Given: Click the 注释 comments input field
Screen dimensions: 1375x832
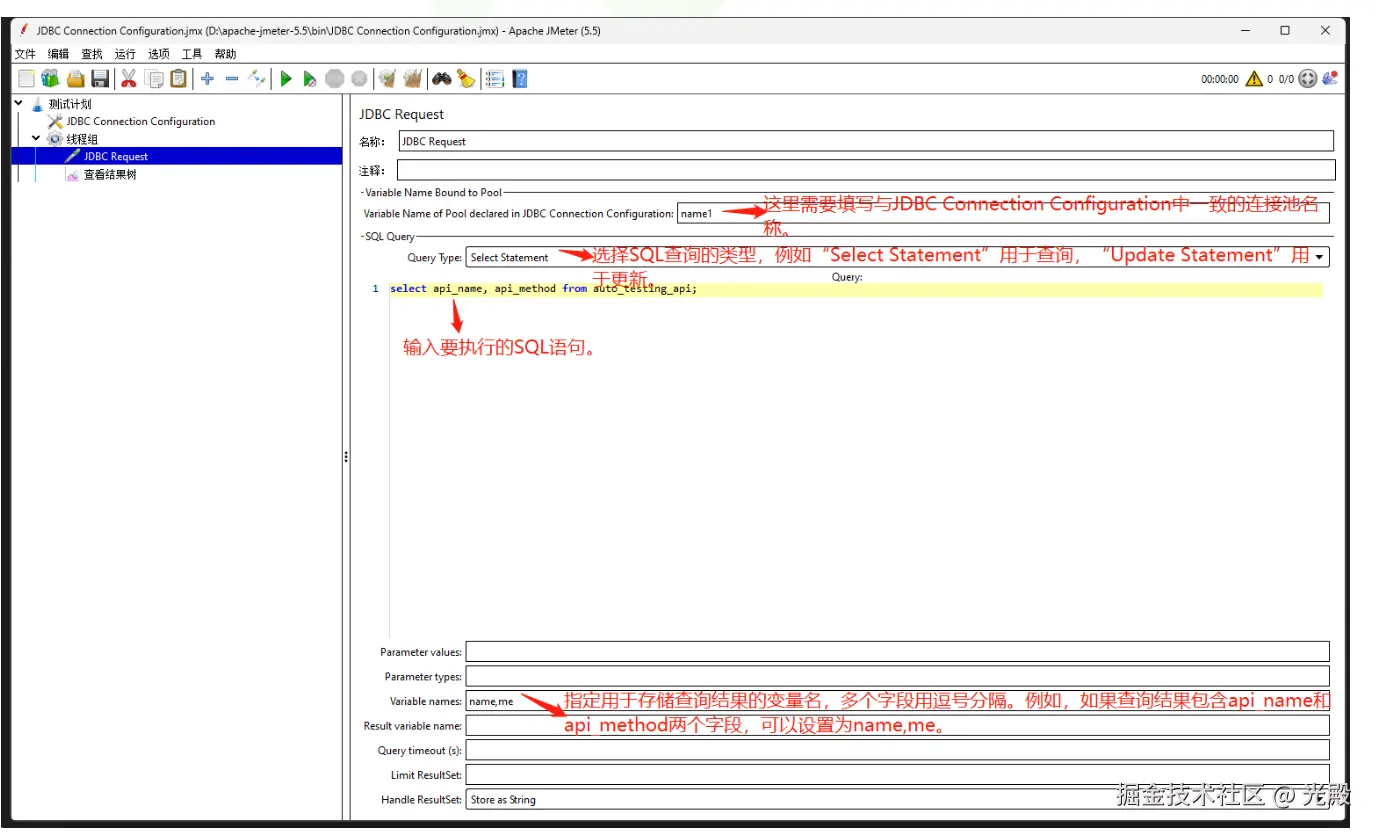Looking at the screenshot, I should click(x=866, y=170).
